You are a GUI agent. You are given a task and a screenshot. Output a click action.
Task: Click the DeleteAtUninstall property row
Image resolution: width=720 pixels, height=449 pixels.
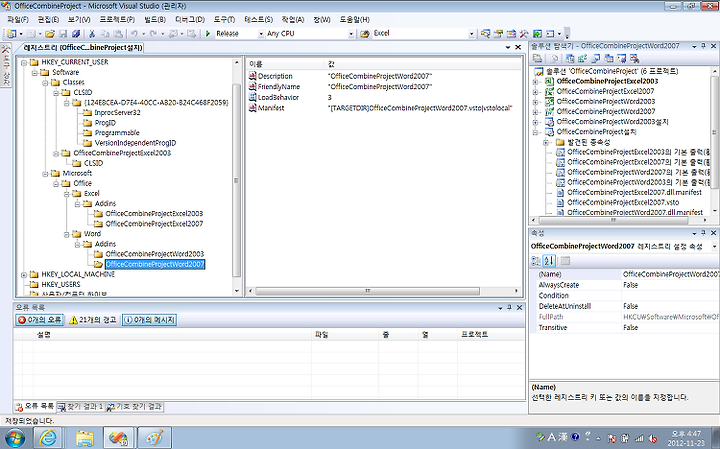coord(624,306)
